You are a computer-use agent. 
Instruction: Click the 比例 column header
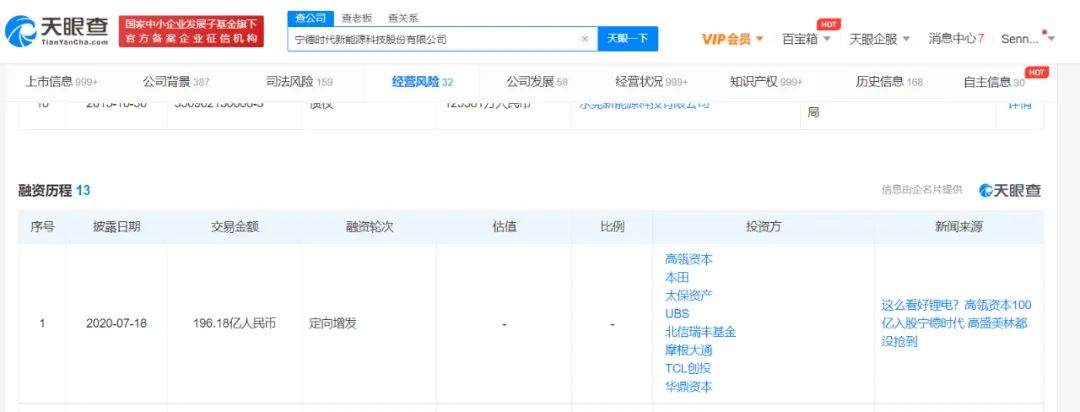pos(612,227)
